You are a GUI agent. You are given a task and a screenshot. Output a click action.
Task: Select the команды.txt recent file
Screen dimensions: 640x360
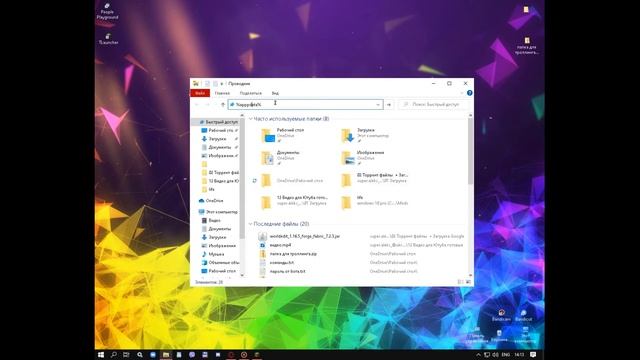click(282, 262)
